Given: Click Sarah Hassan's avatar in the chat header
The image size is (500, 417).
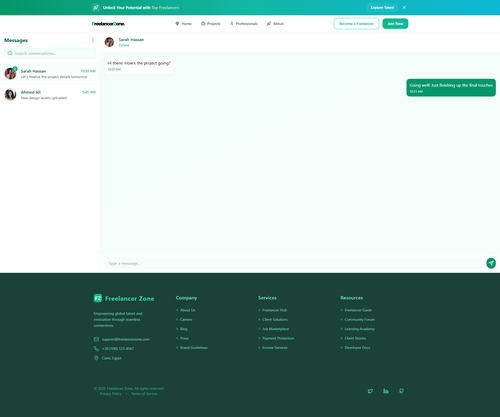Looking at the screenshot, I should point(109,42).
